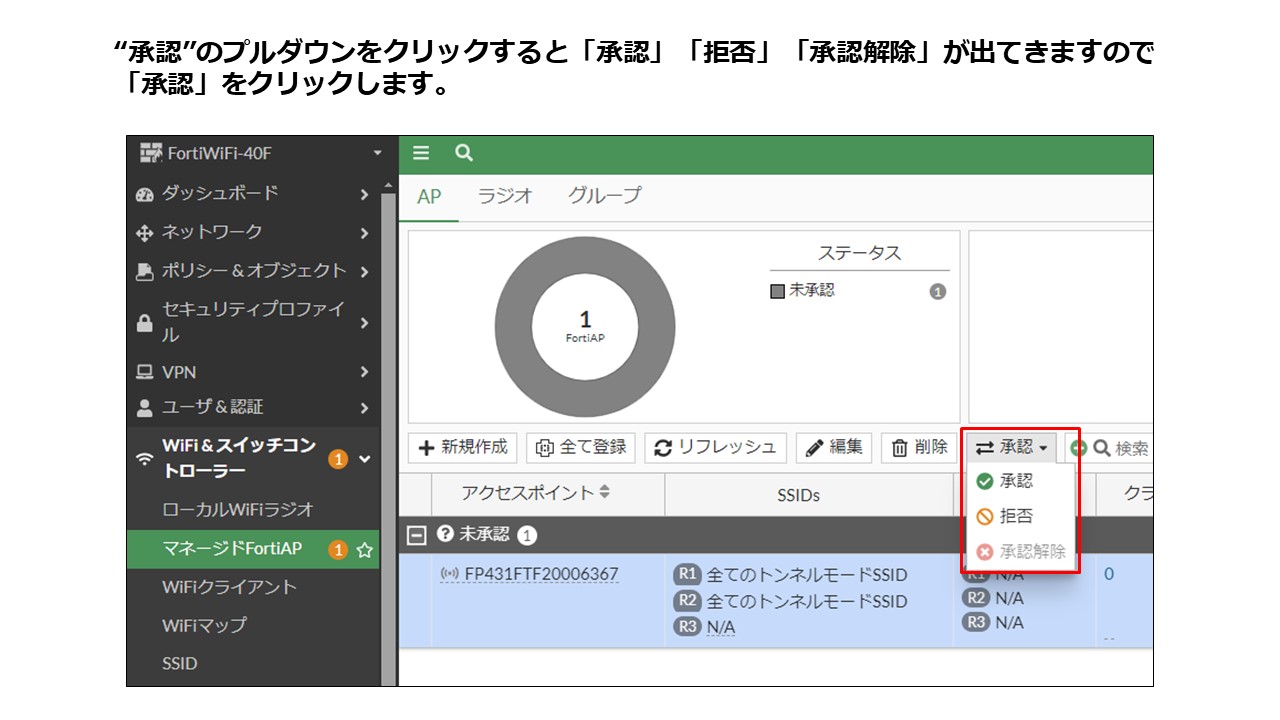Click the R2 全てのトンネルモードSSID entry

pos(792,601)
